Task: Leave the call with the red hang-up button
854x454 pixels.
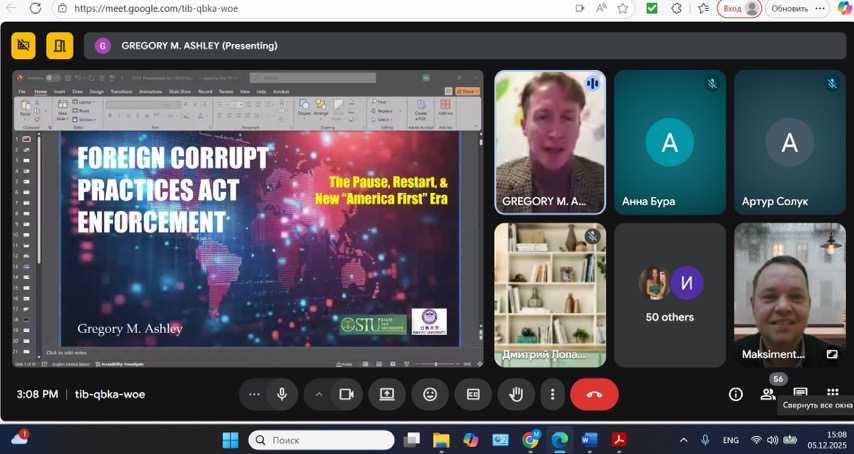Action: [594, 394]
